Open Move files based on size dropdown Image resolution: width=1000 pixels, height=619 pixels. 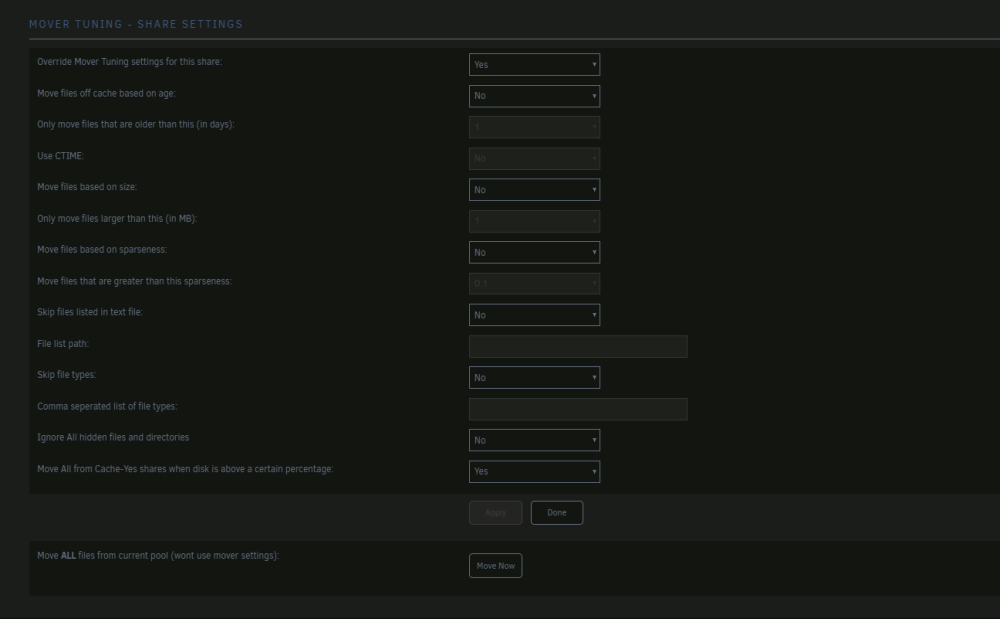pyautogui.click(x=534, y=189)
